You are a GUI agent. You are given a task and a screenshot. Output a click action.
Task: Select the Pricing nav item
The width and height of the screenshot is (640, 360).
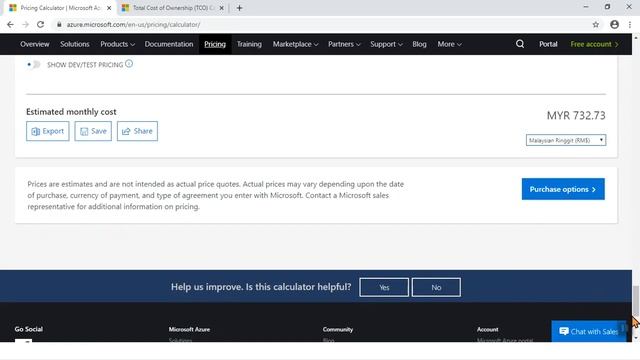(215, 44)
